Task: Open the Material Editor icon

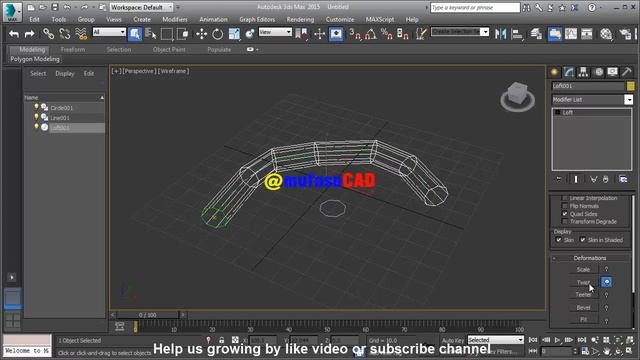Action: click(606, 34)
